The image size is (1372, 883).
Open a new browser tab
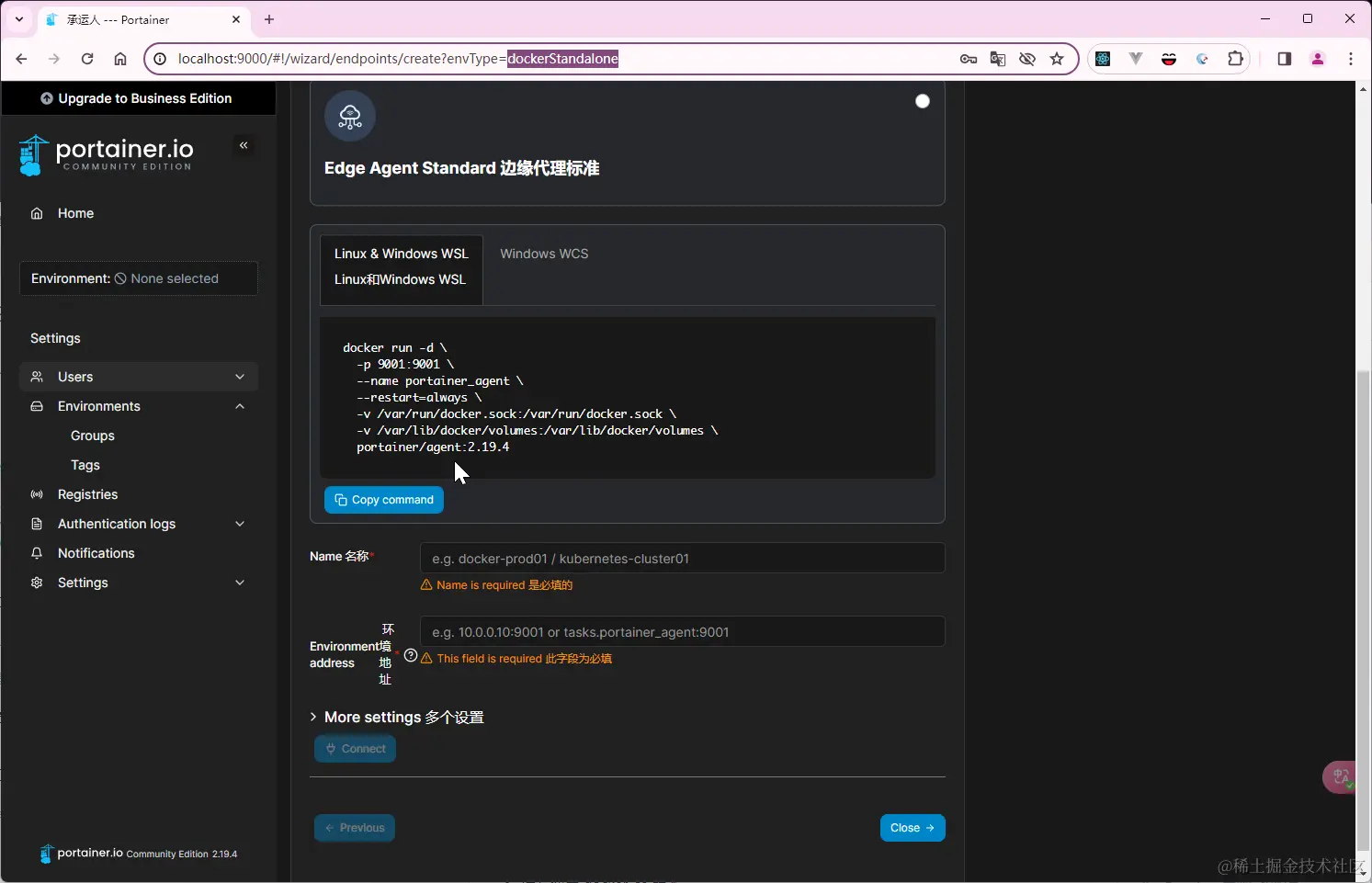(269, 19)
